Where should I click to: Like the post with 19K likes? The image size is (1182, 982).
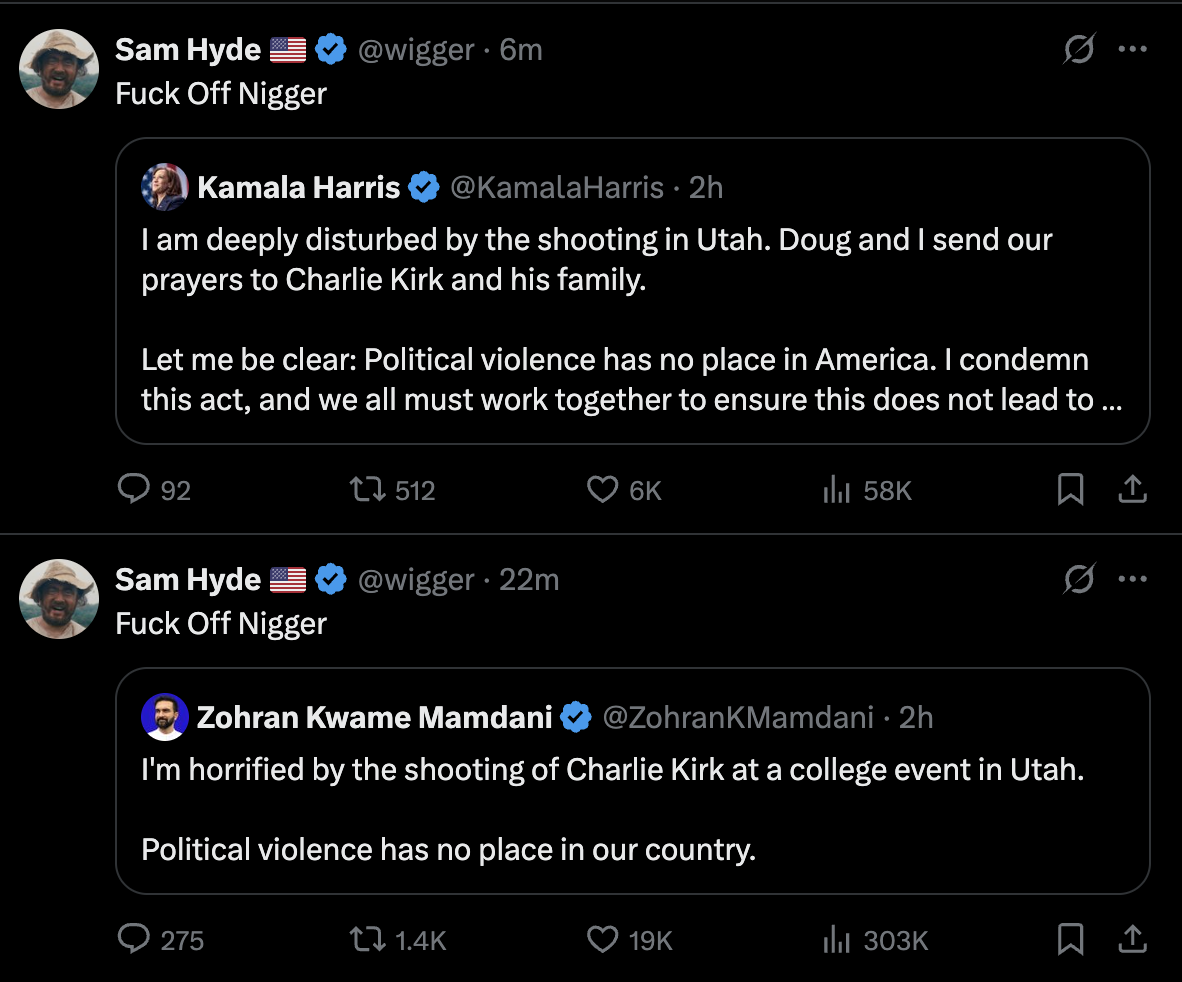tap(602, 940)
